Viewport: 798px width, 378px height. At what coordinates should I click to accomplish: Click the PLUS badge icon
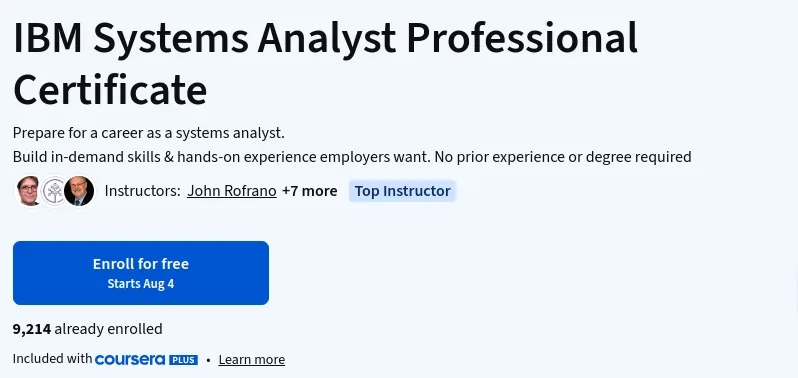point(183,360)
